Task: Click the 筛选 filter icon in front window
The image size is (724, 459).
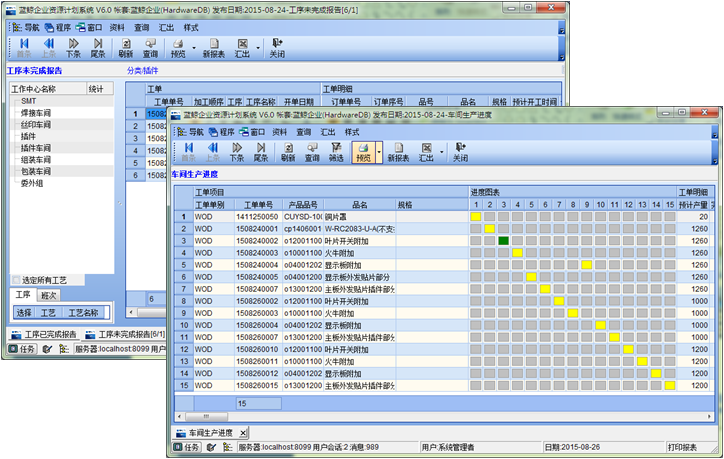Action: [x=336, y=152]
